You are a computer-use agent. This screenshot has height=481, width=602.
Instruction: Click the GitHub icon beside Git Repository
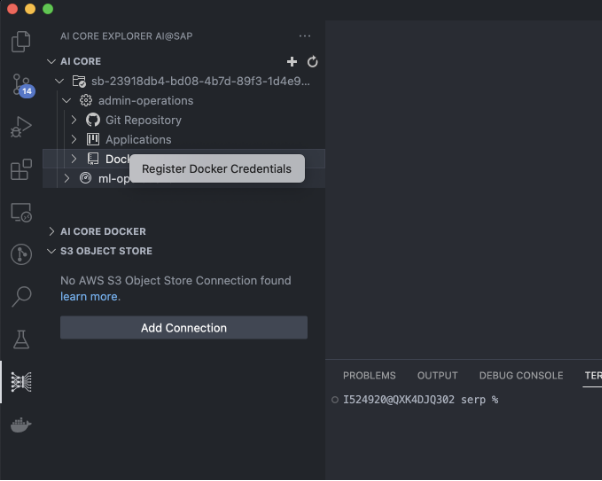tap(93, 120)
